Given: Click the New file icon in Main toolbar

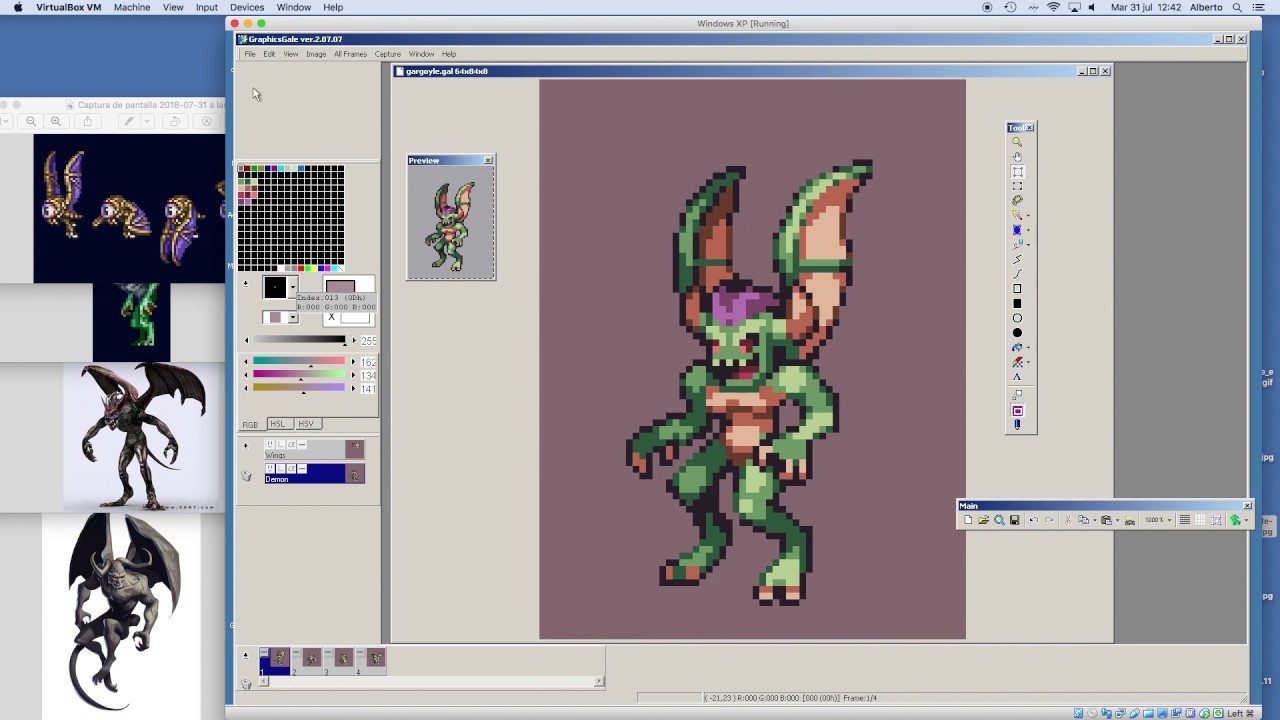Looking at the screenshot, I should coord(968,520).
